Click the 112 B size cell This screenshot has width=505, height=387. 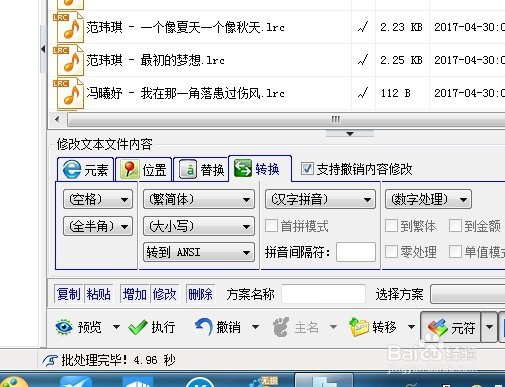(396, 93)
